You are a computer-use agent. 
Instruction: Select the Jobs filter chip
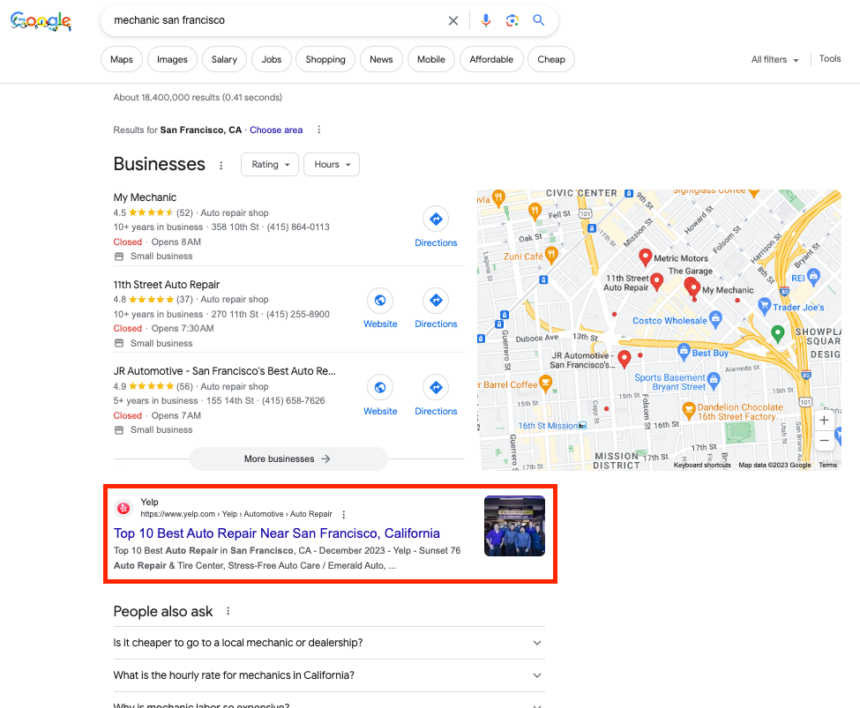point(271,59)
